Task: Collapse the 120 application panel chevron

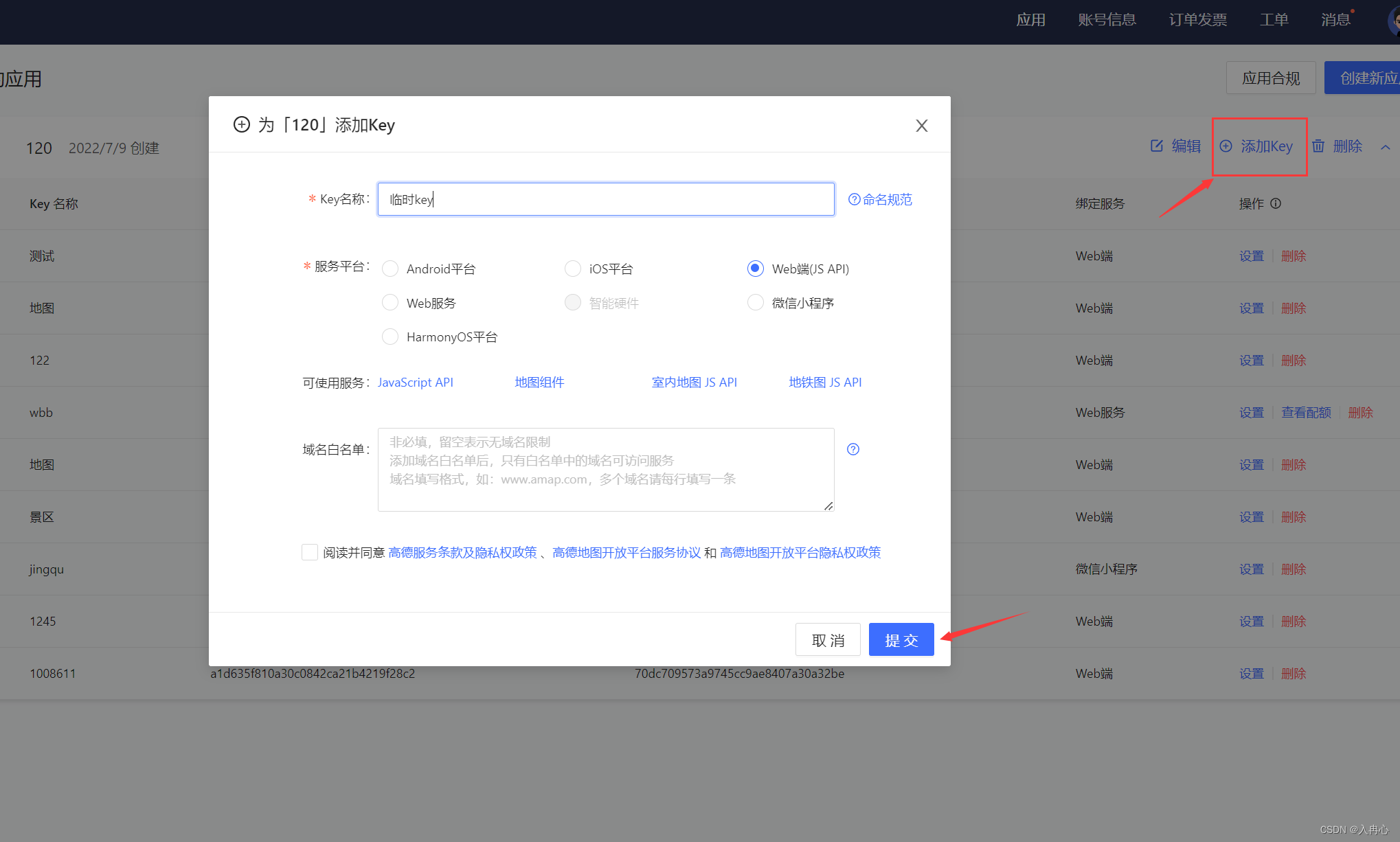Action: [x=1385, y=147]
